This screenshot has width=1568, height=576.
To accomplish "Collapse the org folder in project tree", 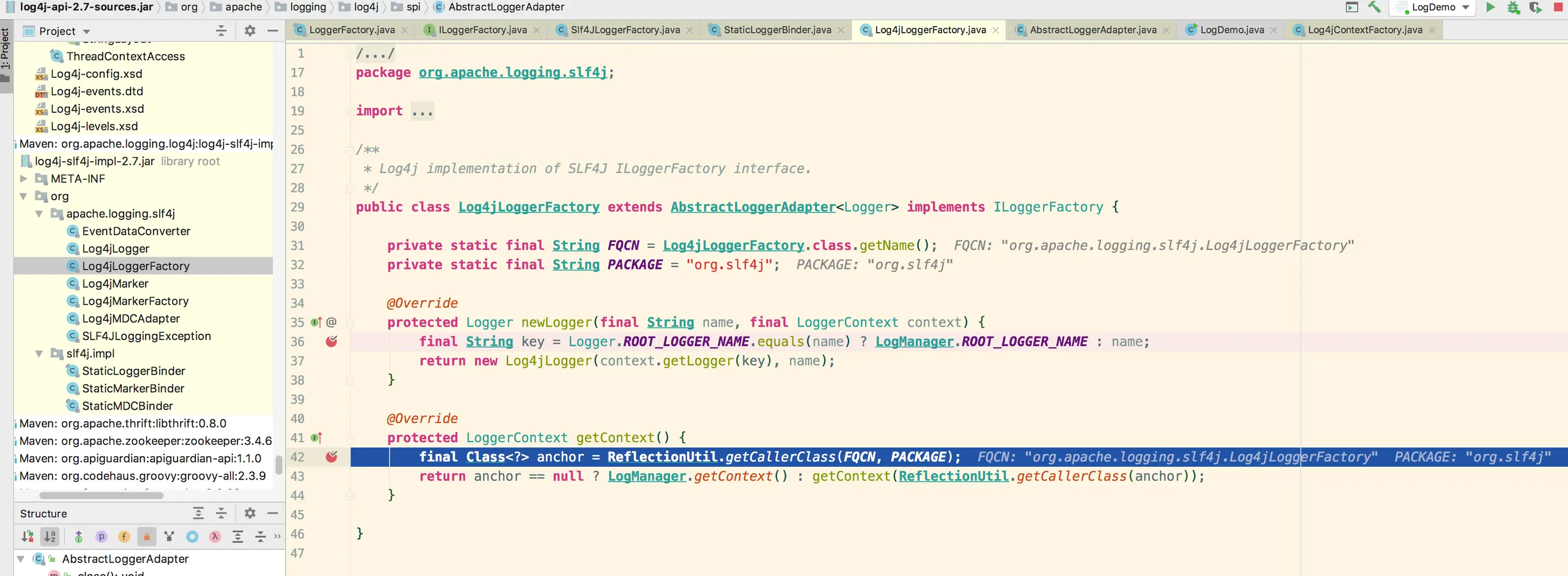I will 23,196.
